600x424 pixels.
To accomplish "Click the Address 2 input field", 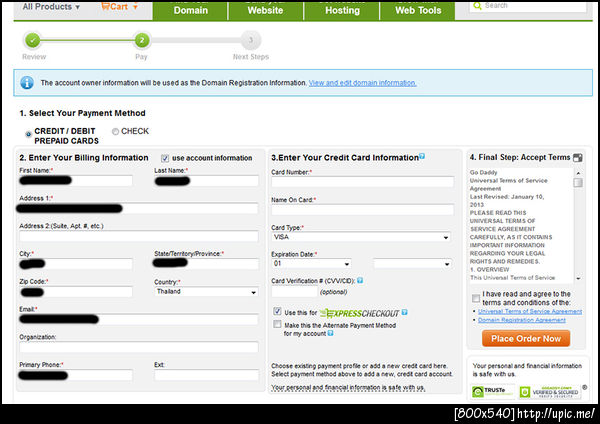I will pos(139,236).
